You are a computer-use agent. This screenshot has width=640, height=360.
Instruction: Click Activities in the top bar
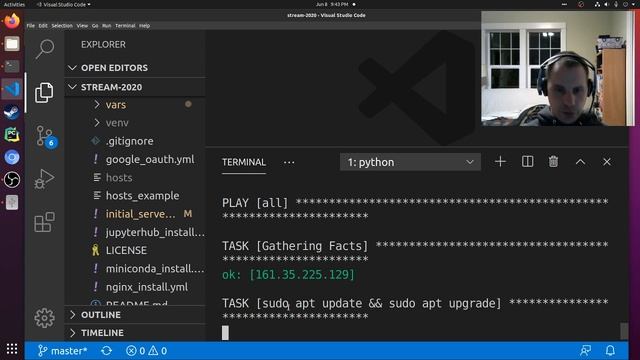[x=14, y=4]
